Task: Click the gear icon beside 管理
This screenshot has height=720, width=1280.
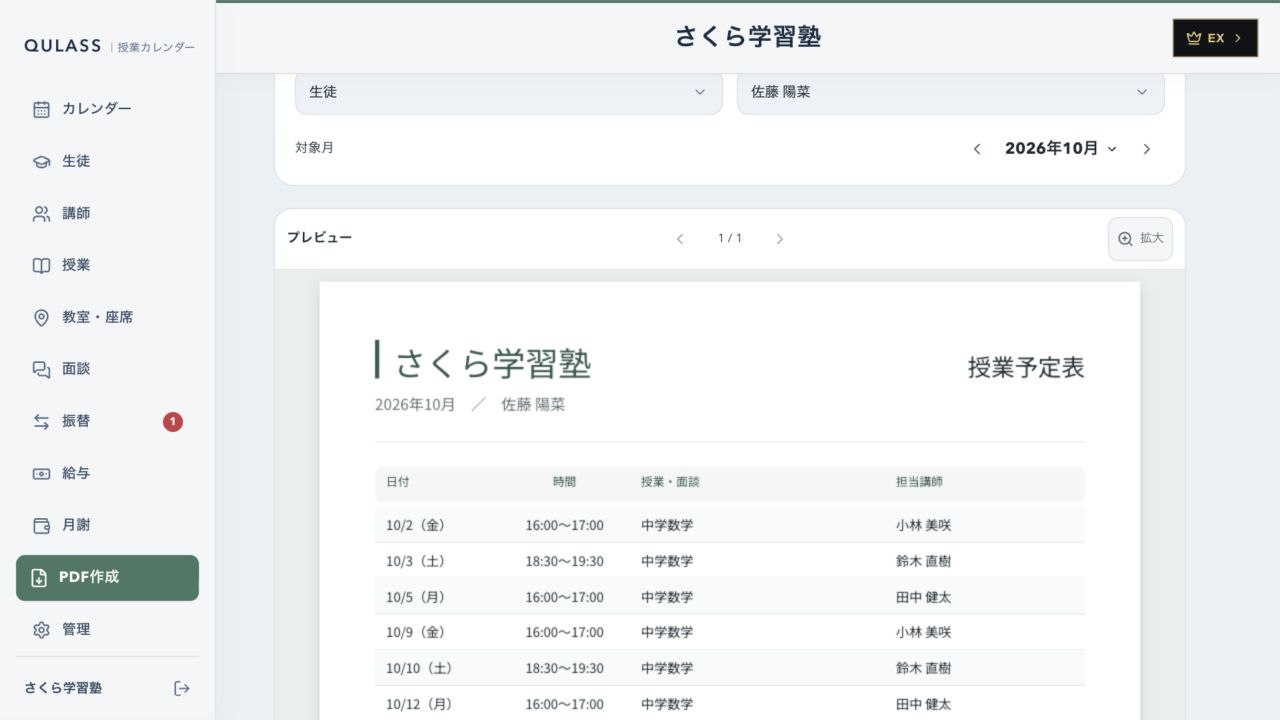Action: coord(41,629)
